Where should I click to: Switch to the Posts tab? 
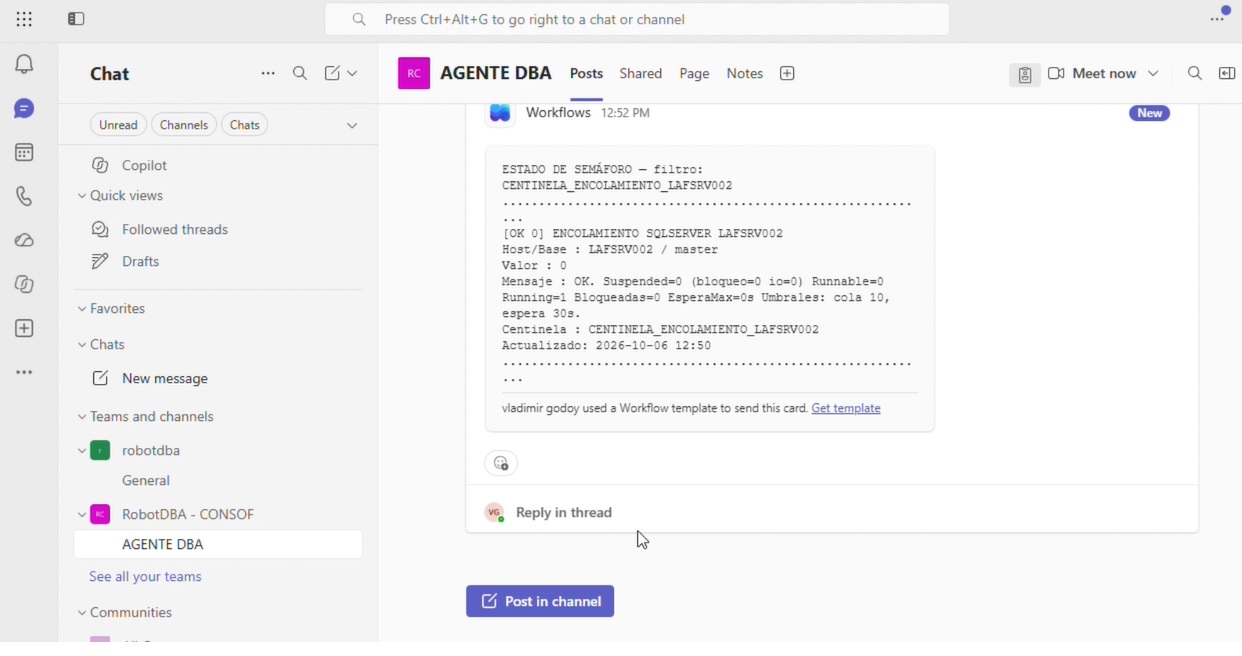coord(587,74)
